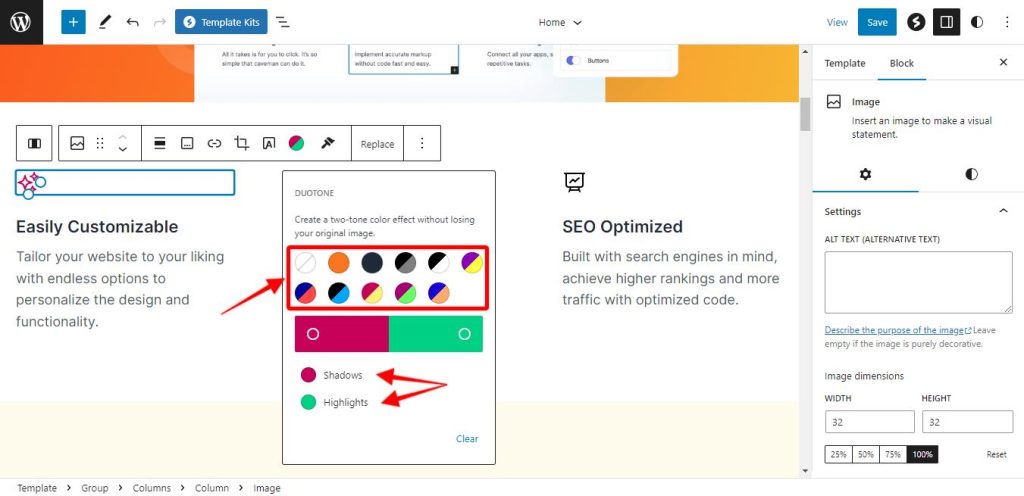
Task: Pick the solid orange duotone swatch
Action: (x=338, y=263)
